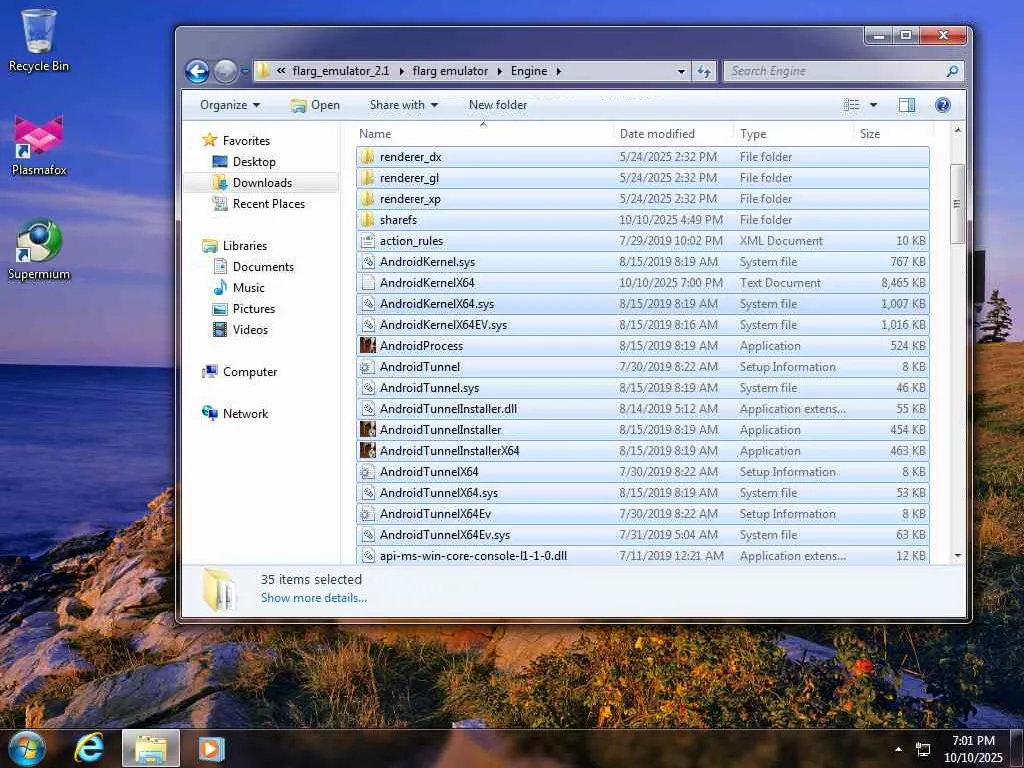Click the AndroidKernelX64 text document icon

tap(368, 283)
